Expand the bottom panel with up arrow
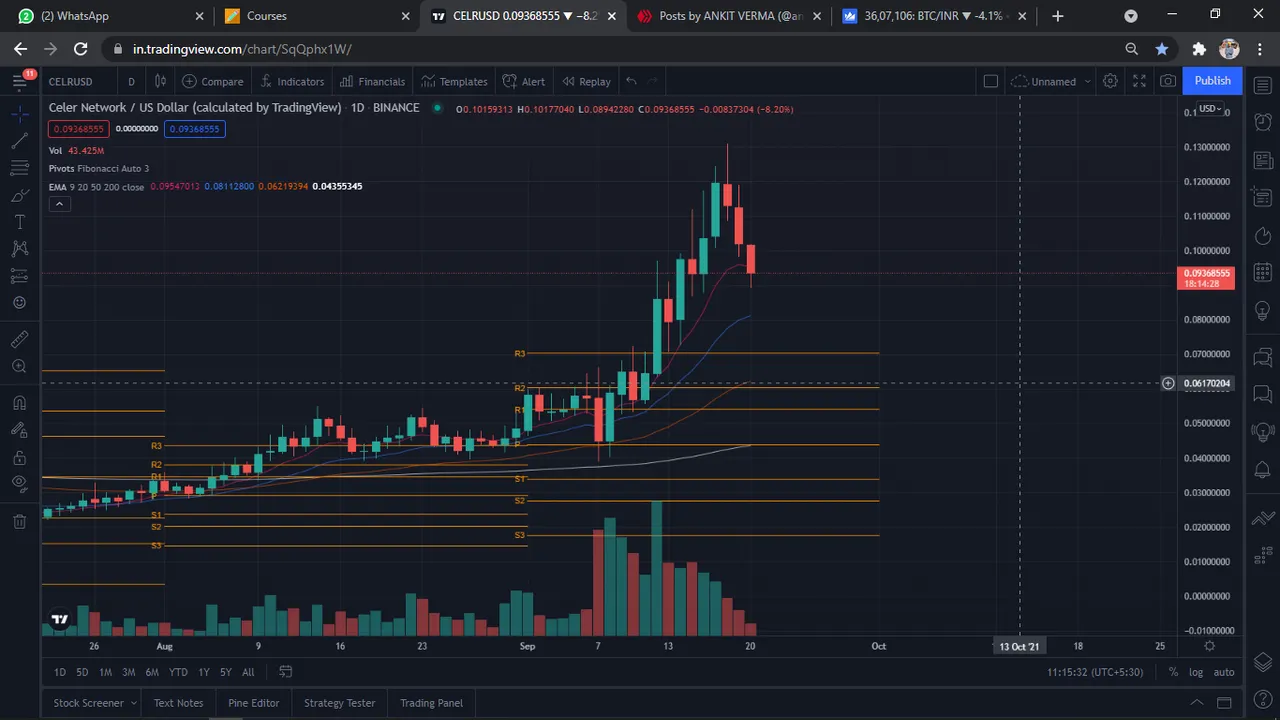1280x720 pixels. click(x=1197, y=703)
